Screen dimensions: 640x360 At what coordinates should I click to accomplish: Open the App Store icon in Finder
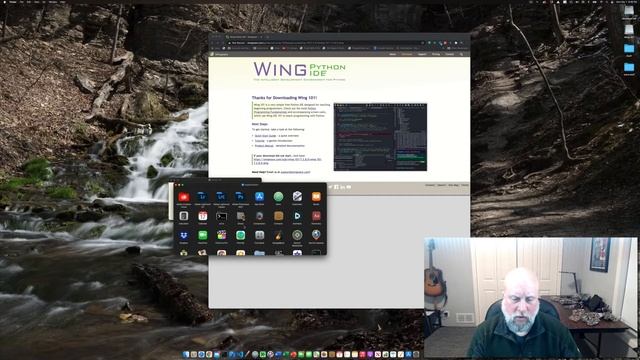point(259,197)
